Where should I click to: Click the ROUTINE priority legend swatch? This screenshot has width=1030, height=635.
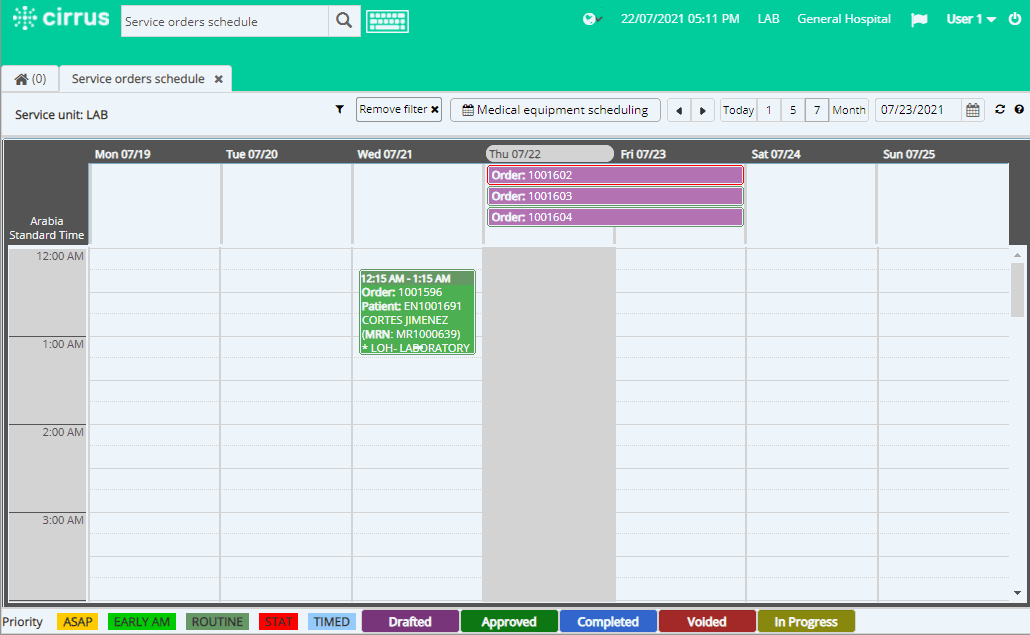point(217,621)
